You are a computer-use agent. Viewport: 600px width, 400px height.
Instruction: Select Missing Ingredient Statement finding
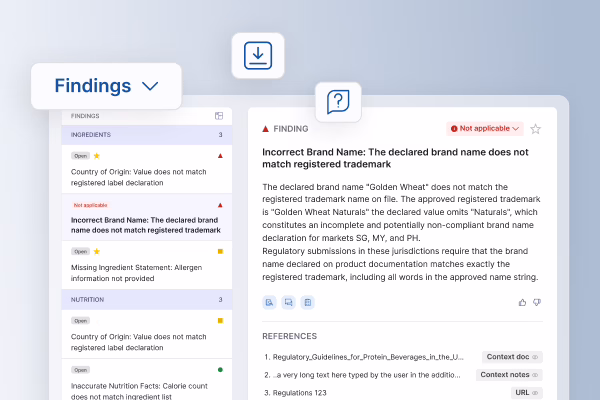[x=147, y=265]
